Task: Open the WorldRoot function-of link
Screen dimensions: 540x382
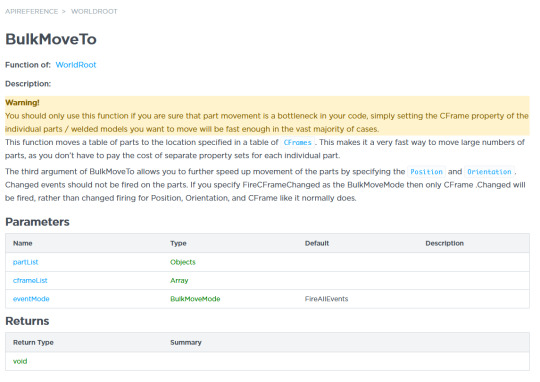Action: pos(76,65)
